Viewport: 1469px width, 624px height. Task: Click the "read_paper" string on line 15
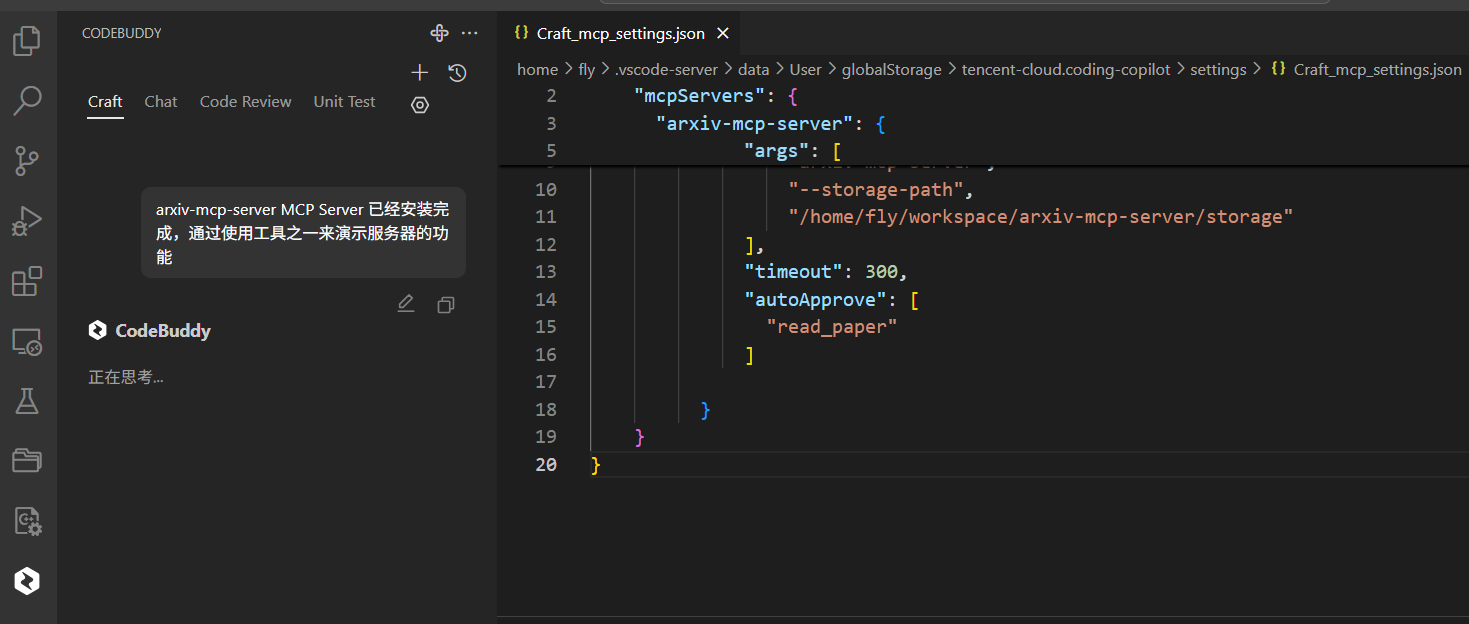(x=832, y=327)
